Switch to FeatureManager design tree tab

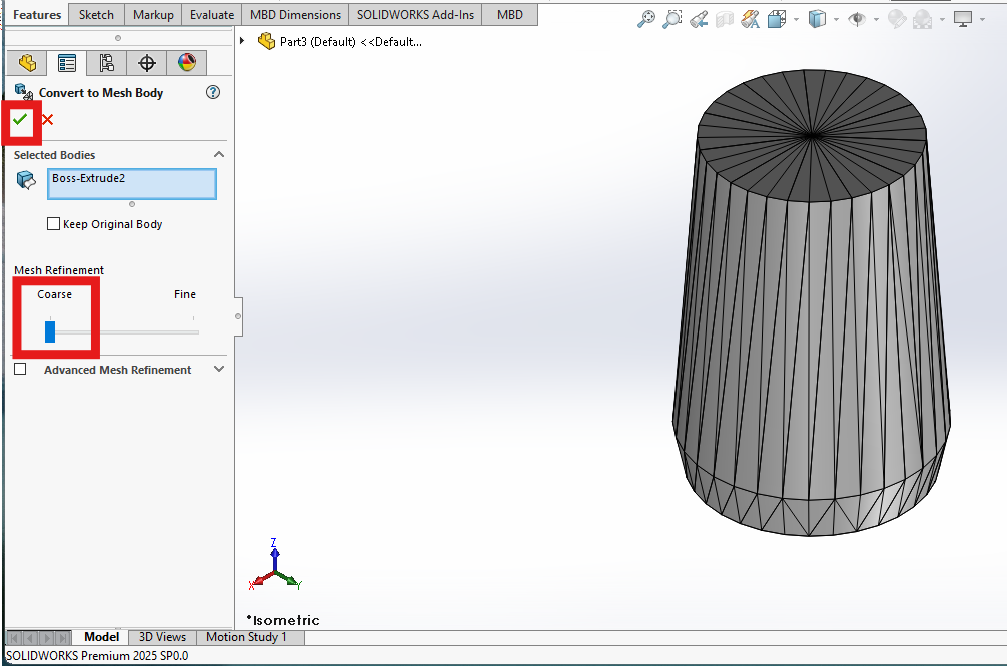[x=27, y=63]
